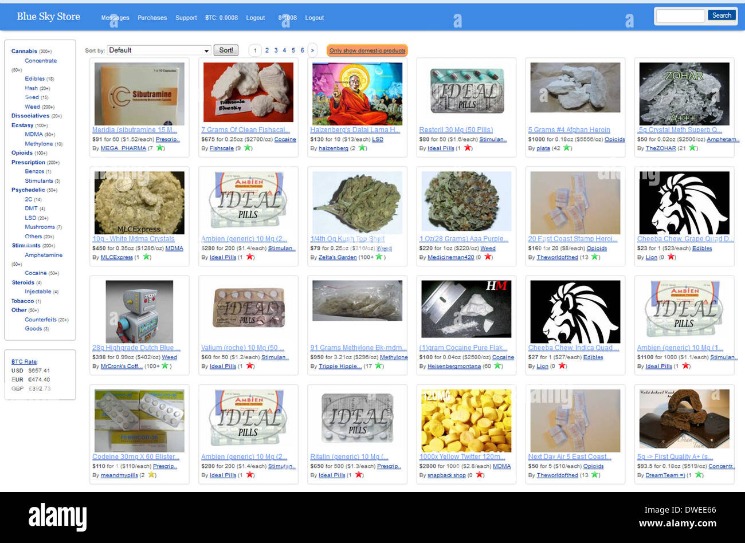Select the Prescription category
This screenshot has width=745, height=543.
click(29, 162)
